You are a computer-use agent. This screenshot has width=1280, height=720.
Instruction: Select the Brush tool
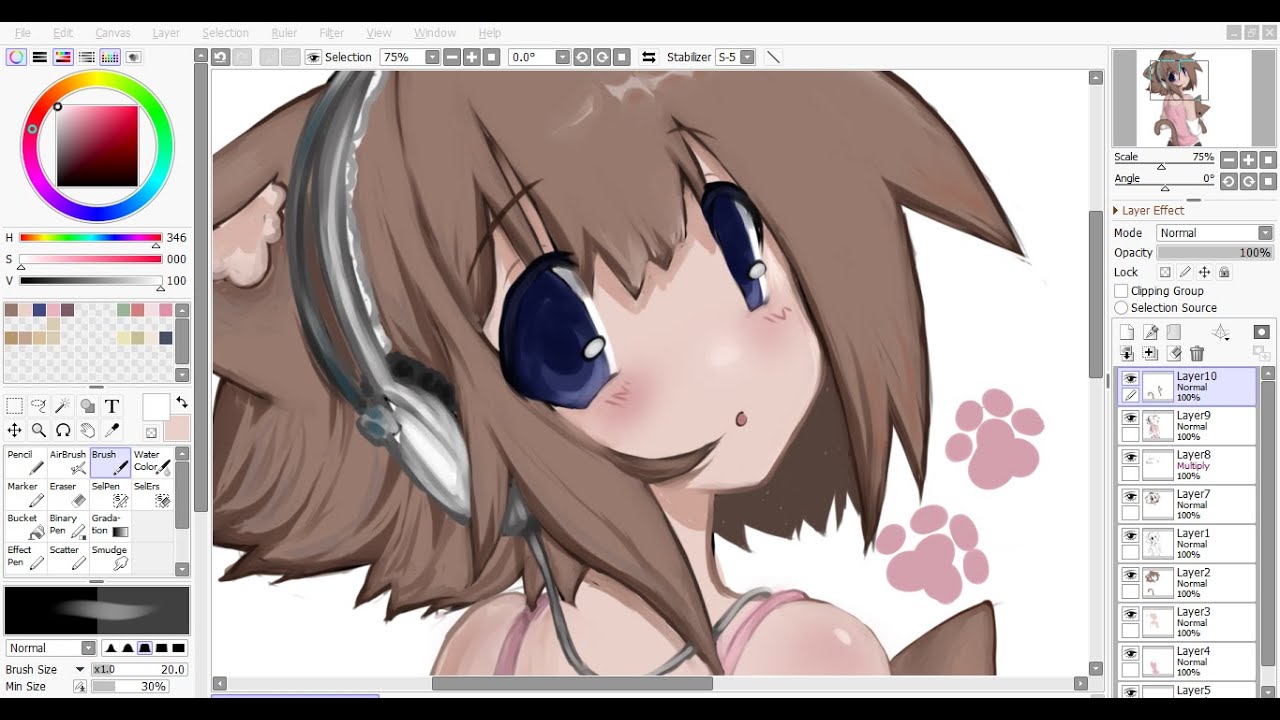[110, 461]
